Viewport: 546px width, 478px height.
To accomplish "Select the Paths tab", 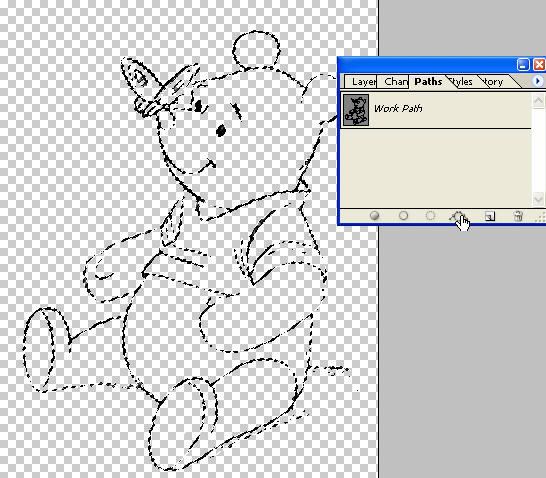I will click(428, 81).
